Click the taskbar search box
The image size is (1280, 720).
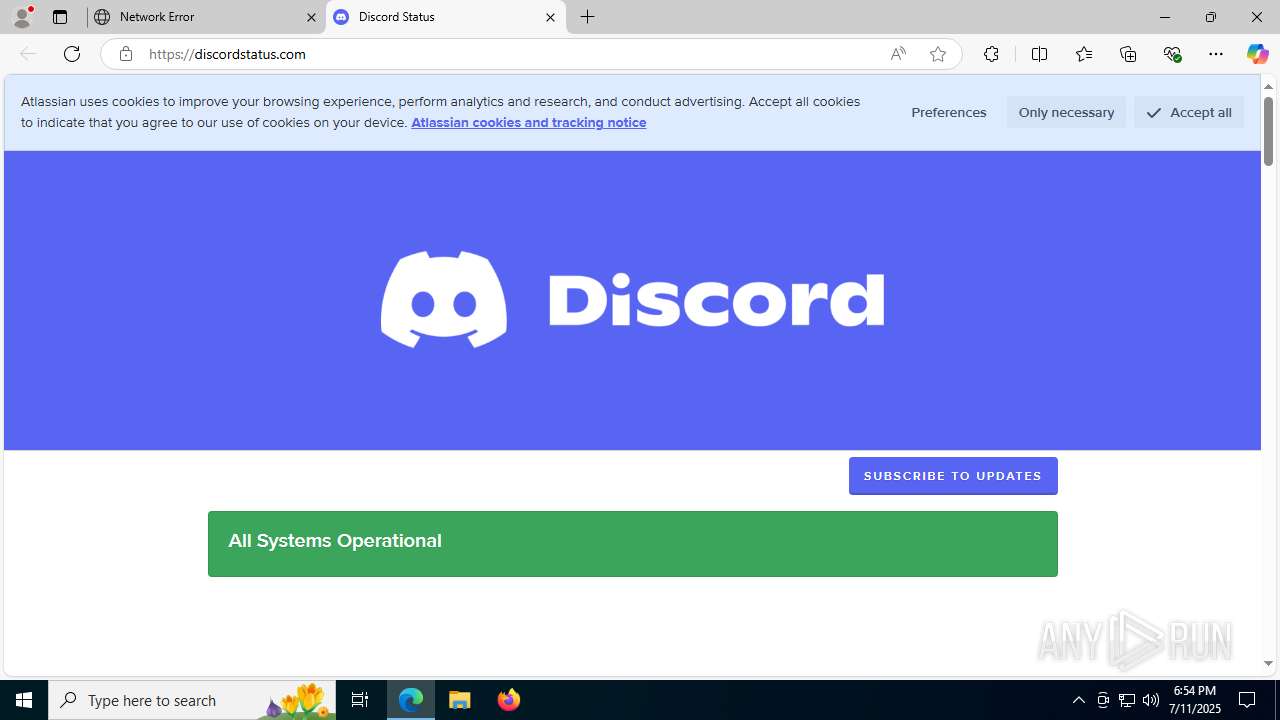(192, 700)
